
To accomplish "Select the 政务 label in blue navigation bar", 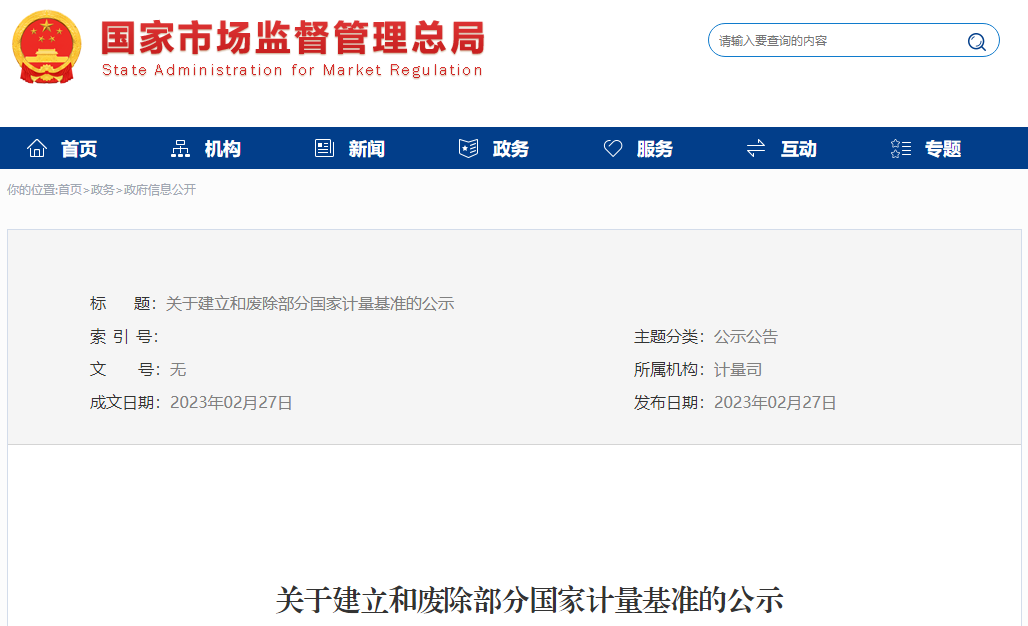I will (x=511, y=149).
